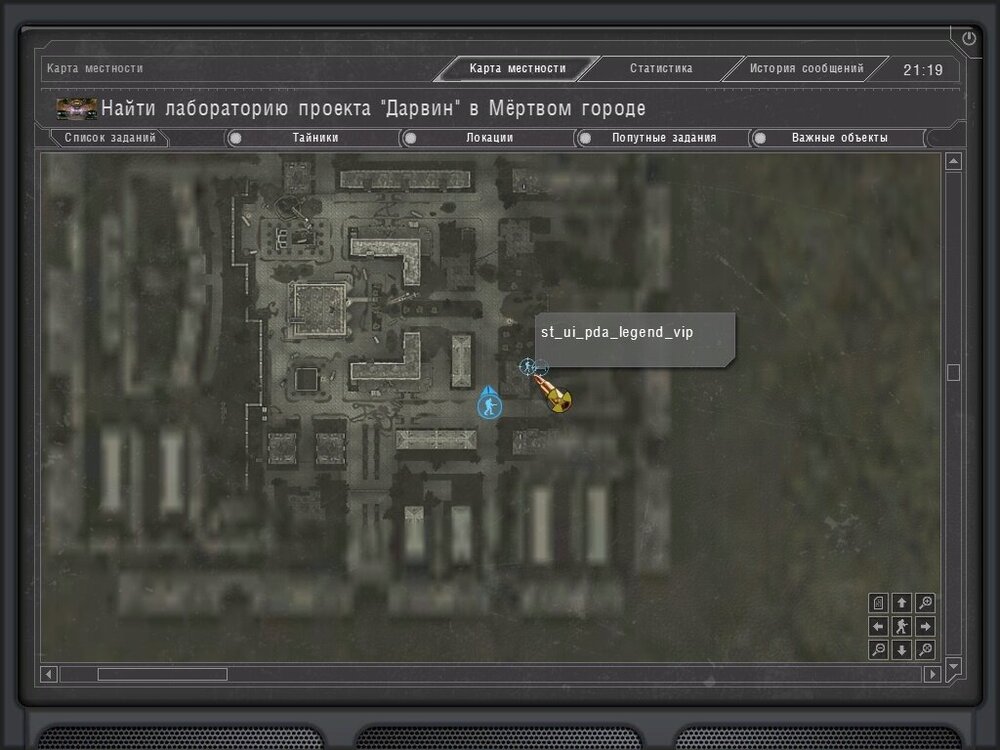This screenshot has width=1000, height=750.
Task: Switch to Карта местности tab
Action: pyautogui.click(x=517, y=68)
